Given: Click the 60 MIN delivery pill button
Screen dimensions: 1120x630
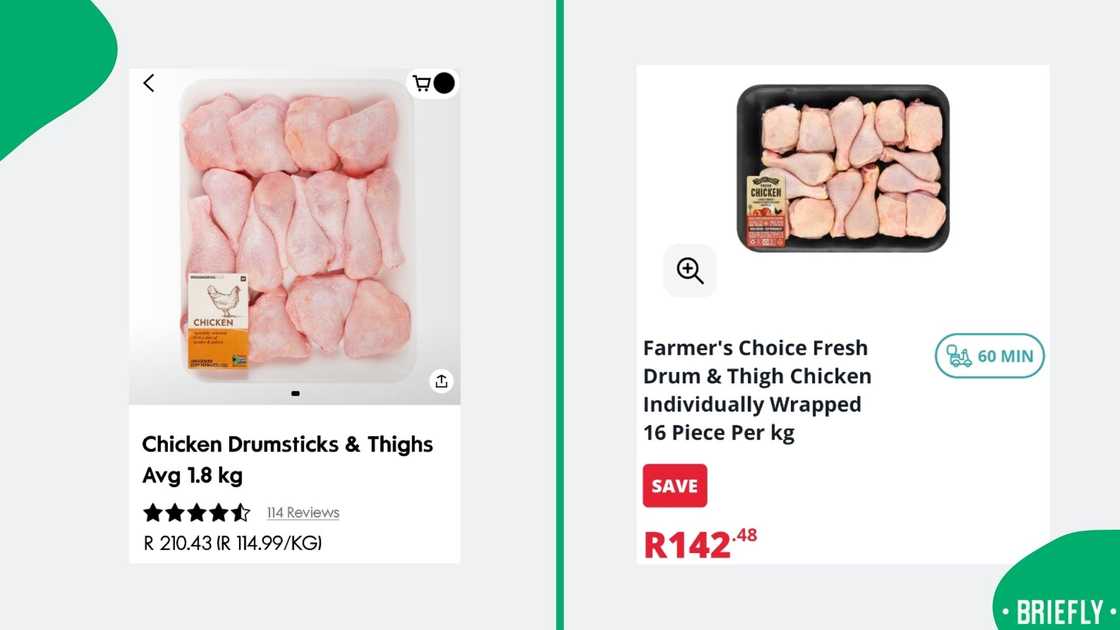Looking at the screenshot, I should (989, 356).
